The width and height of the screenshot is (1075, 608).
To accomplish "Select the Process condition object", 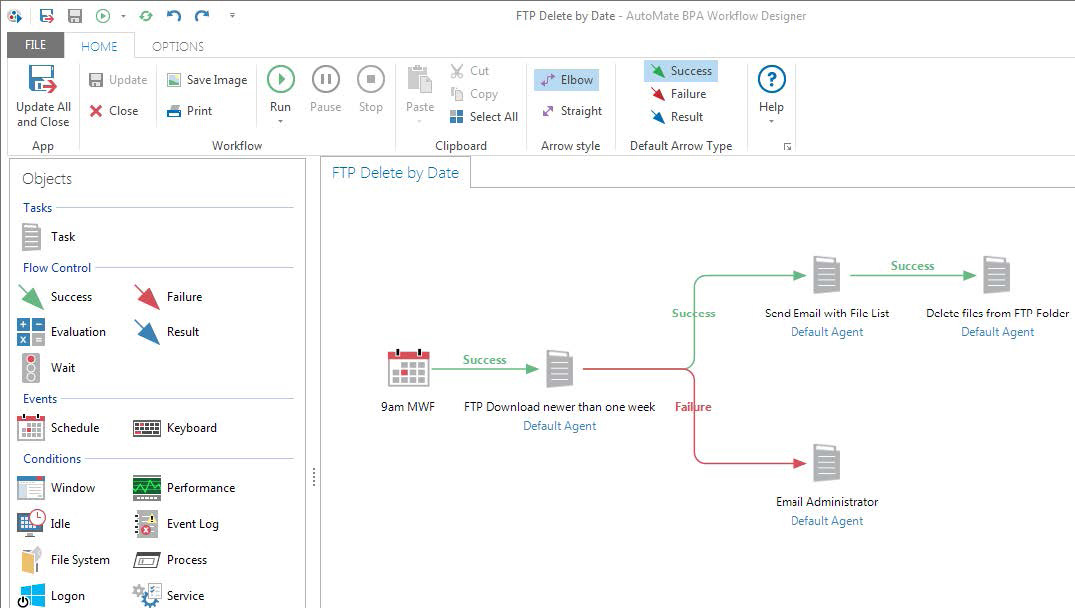I will (171, 559).
